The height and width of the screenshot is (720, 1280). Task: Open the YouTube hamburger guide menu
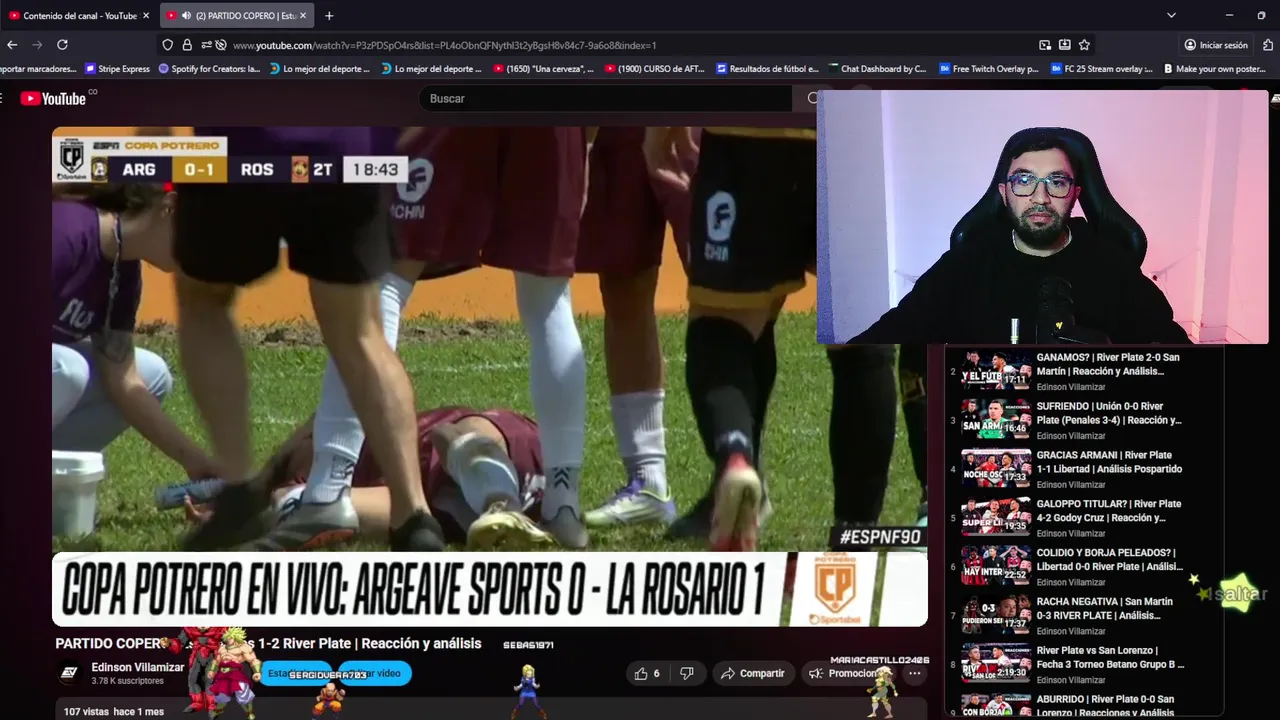[x=3, y=98]
